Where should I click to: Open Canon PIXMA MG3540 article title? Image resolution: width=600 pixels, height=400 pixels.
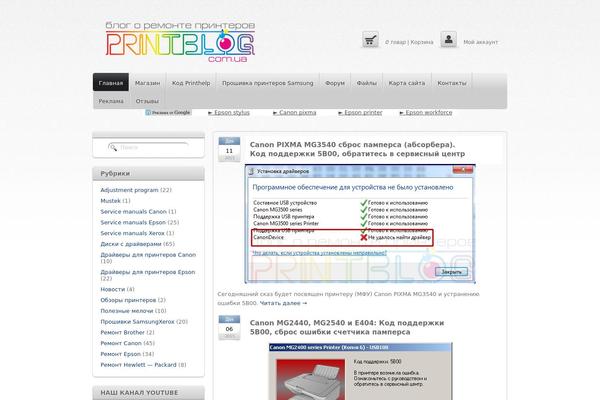357,149
